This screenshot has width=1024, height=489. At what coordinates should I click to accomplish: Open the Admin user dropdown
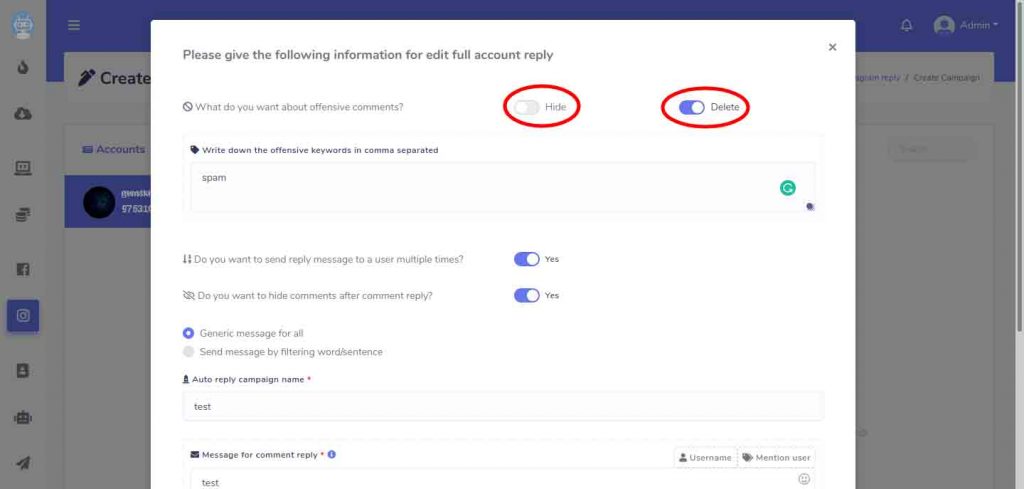966,25
